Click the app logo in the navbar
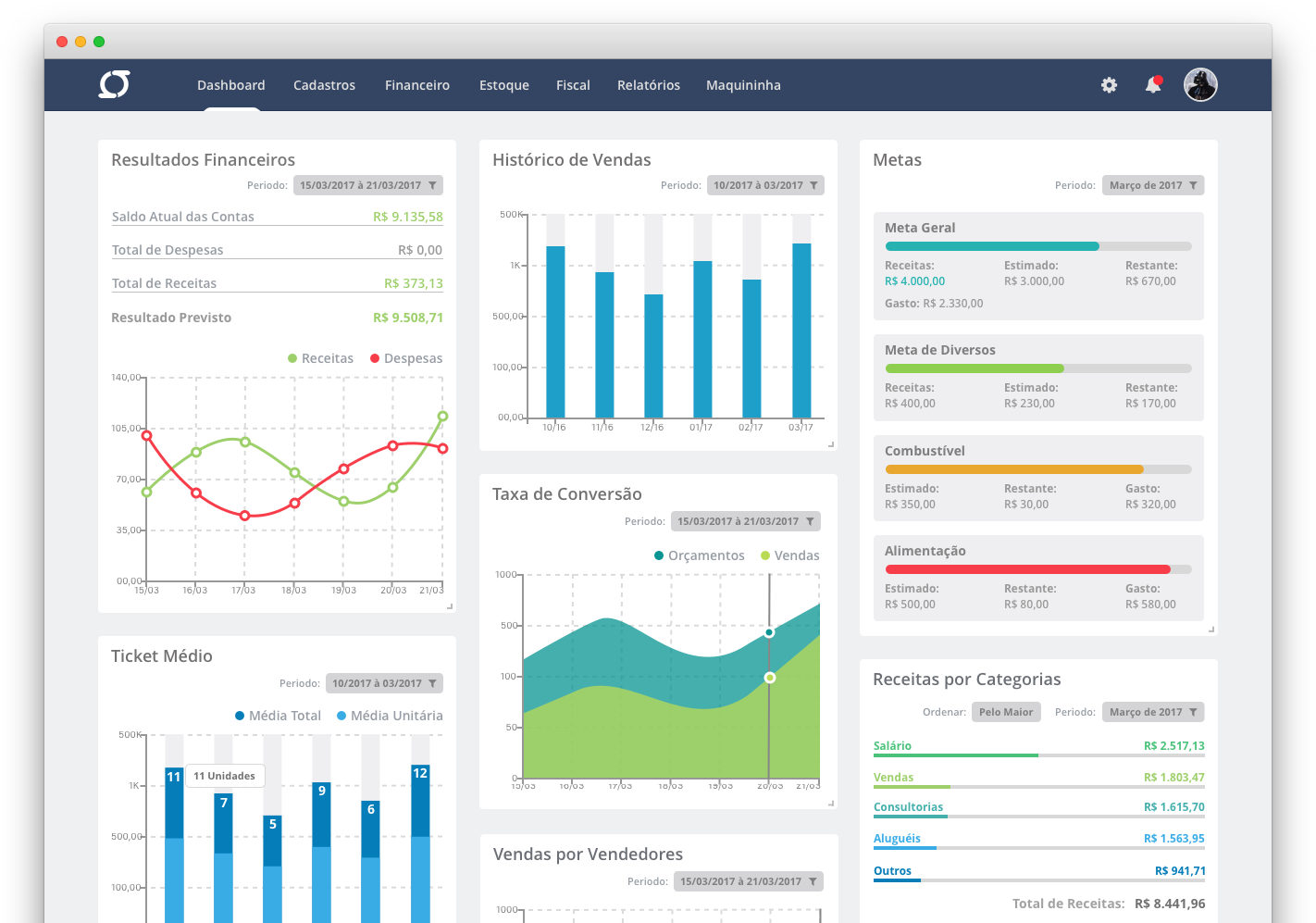Screen dimensions: 1316x923 click(x=115, y=84)
